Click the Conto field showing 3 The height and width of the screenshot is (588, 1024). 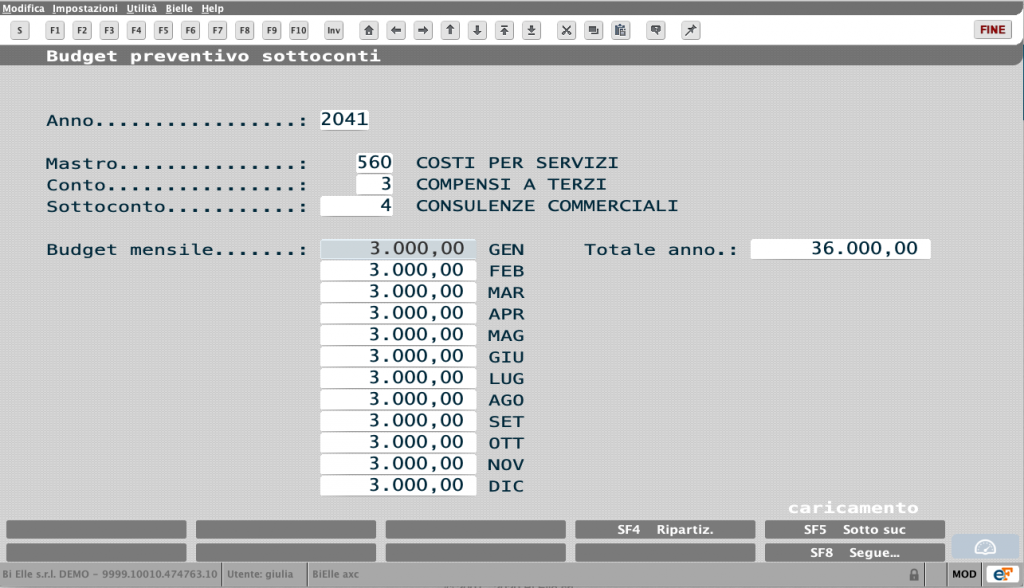click(x=374, y=184)
